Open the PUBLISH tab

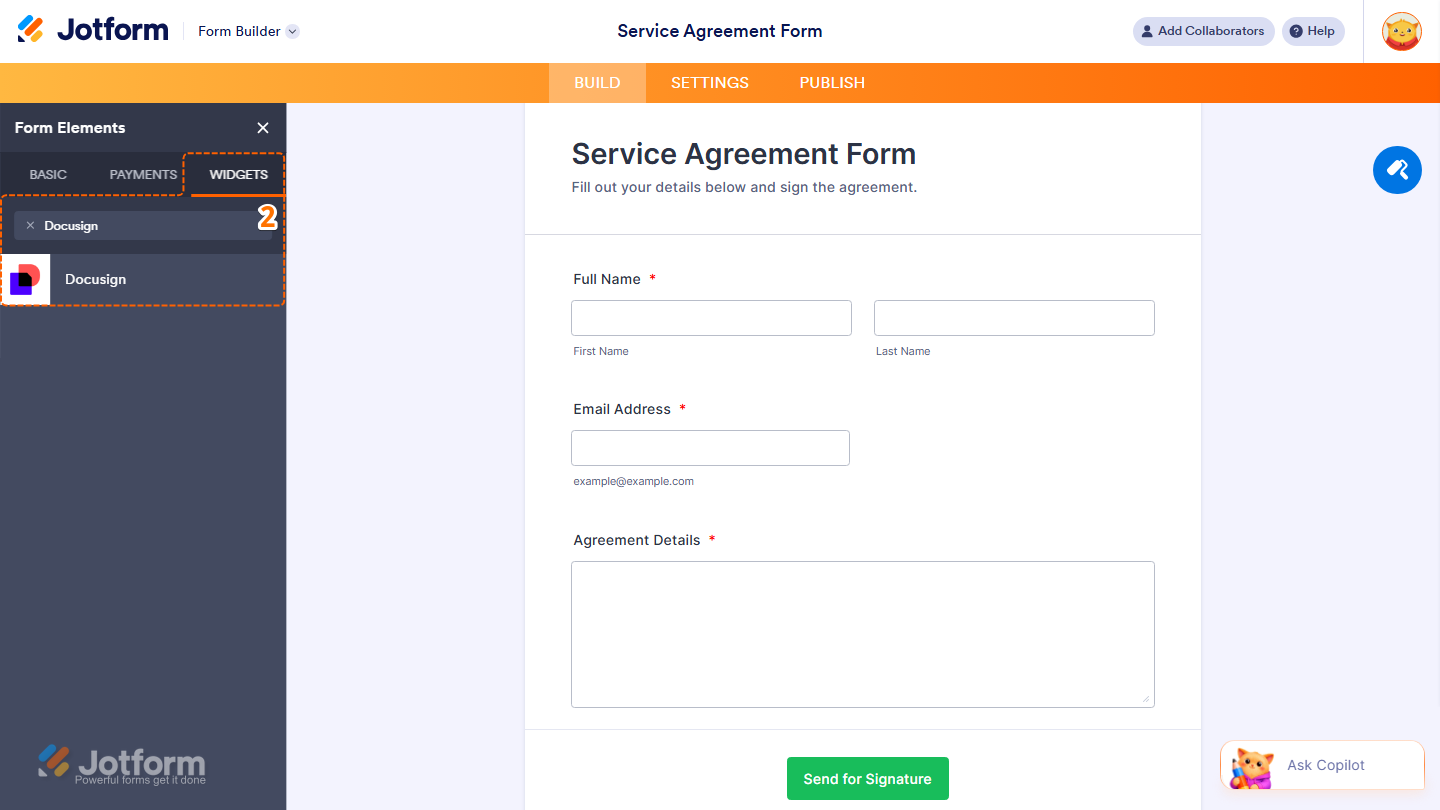(x=831, y=82)
